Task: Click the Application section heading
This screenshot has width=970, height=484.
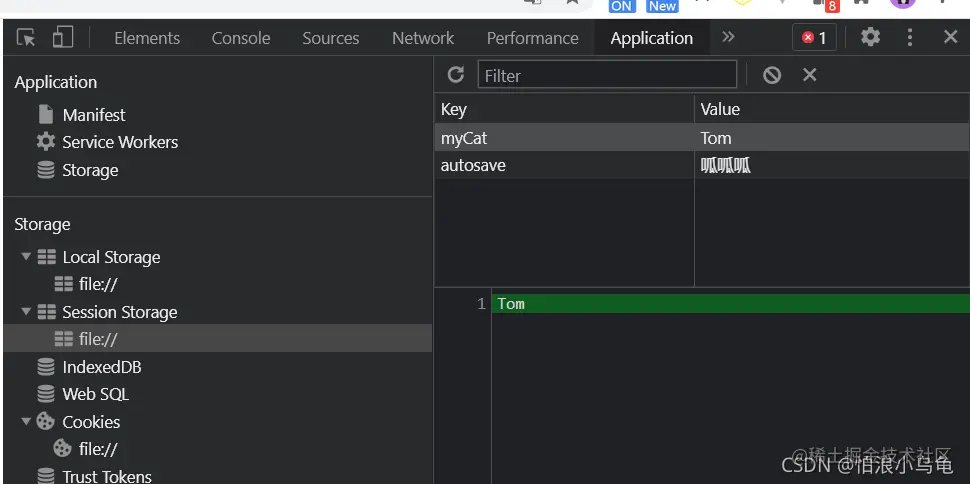Action: [56, 82]
